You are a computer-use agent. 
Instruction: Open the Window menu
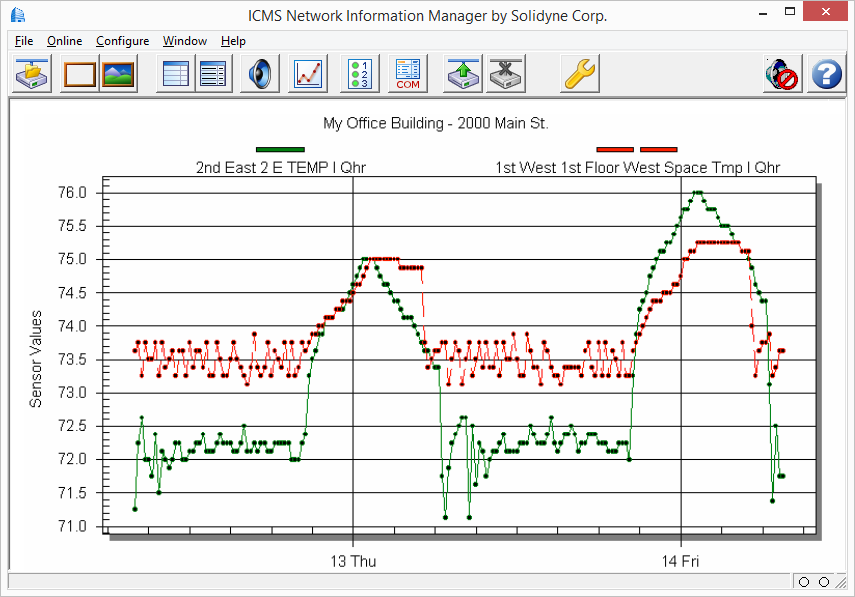[184, 41]
